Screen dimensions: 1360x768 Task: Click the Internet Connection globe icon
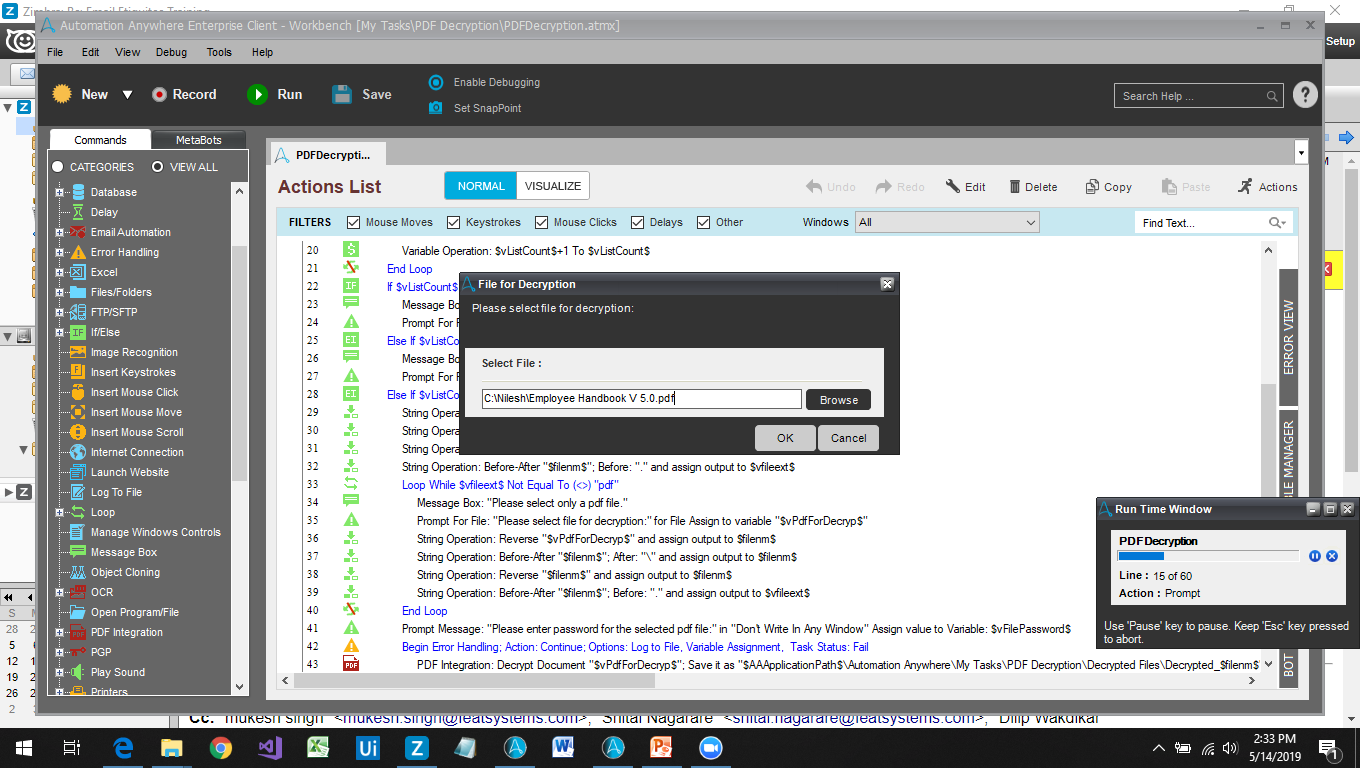78,452
